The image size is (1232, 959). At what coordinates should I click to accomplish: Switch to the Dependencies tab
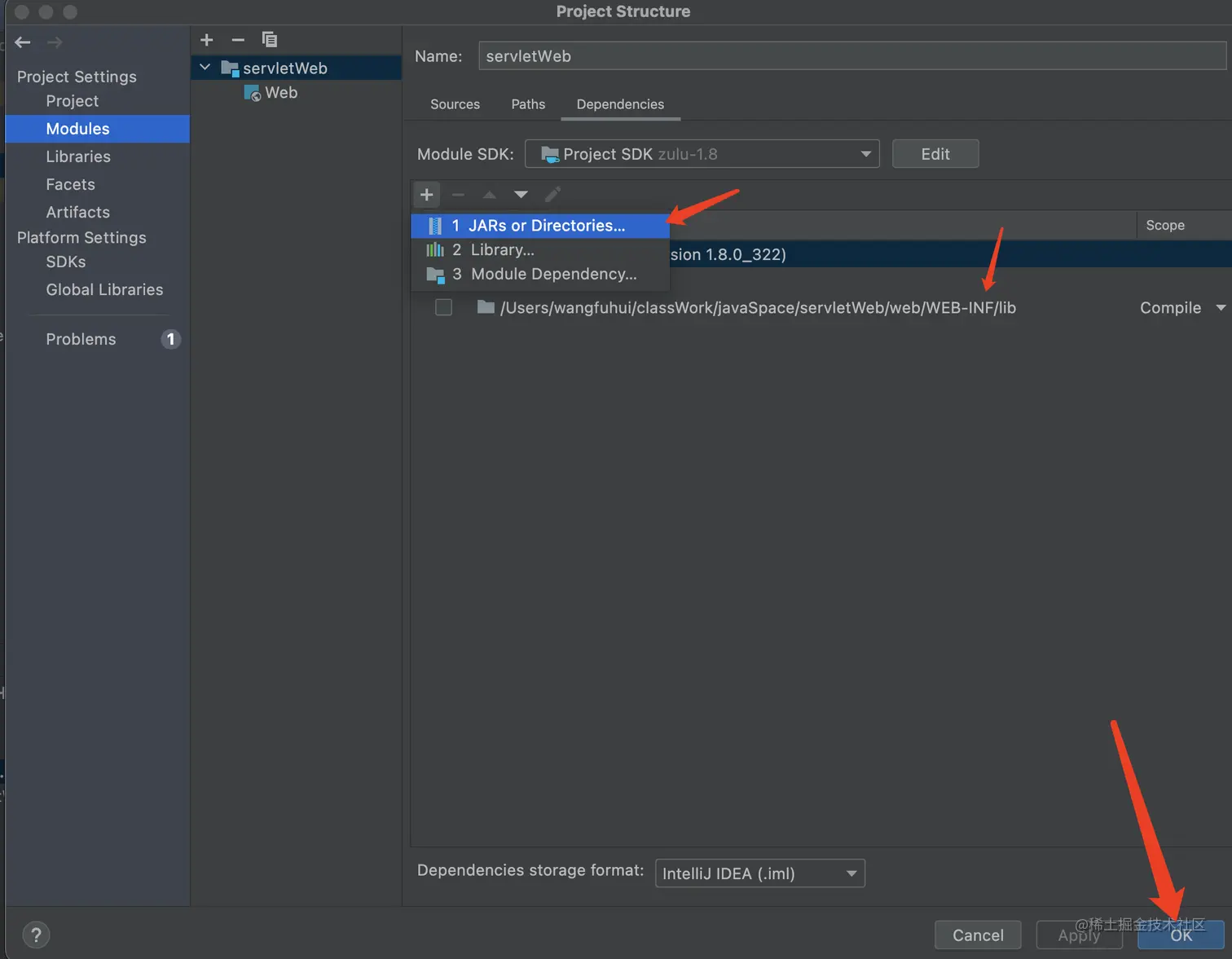pos(620,104)
